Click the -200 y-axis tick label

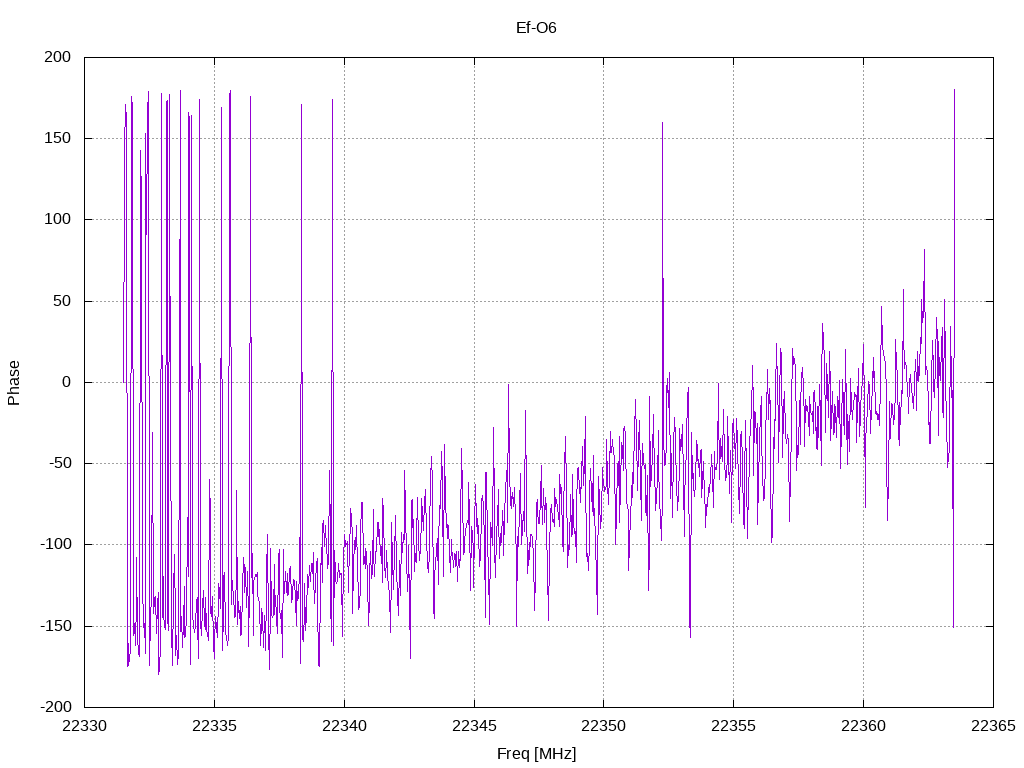pyautogui.click(x=56, y=707)
